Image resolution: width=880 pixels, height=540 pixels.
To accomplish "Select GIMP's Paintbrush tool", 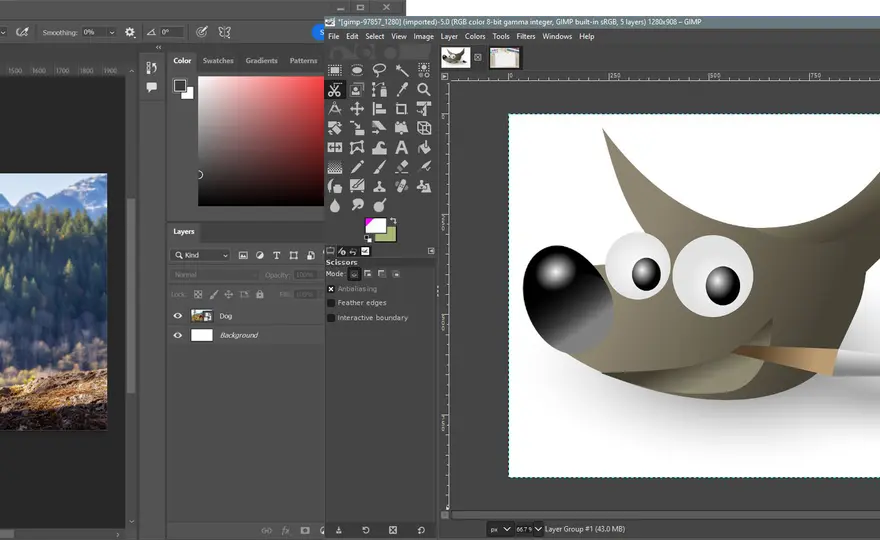I will coord(379,167).
